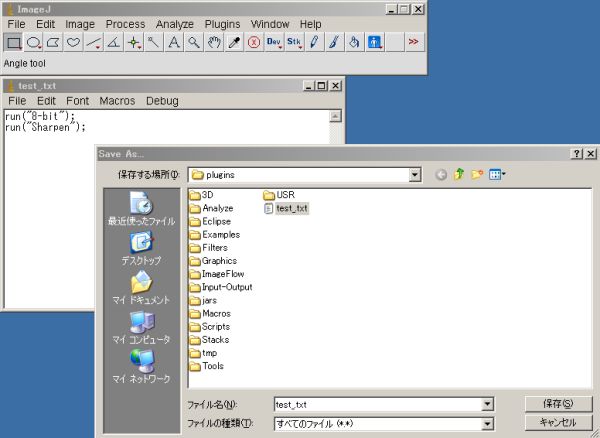600x438 pixels.
Task: Open ImageJ Process menu
Action: pyautogui.click(x=125, y=24)
